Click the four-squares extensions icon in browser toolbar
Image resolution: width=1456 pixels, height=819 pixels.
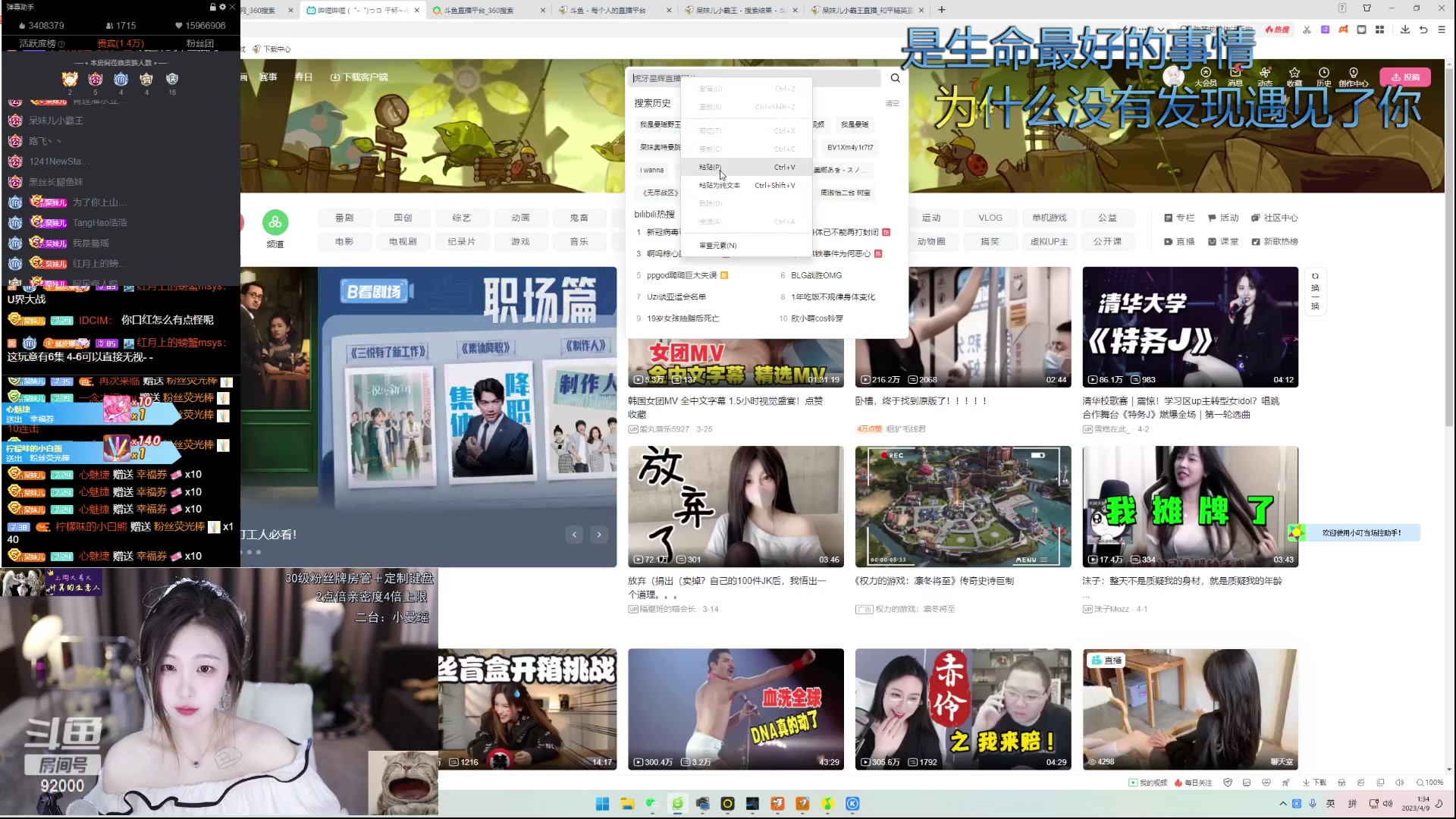[1379, 30]
